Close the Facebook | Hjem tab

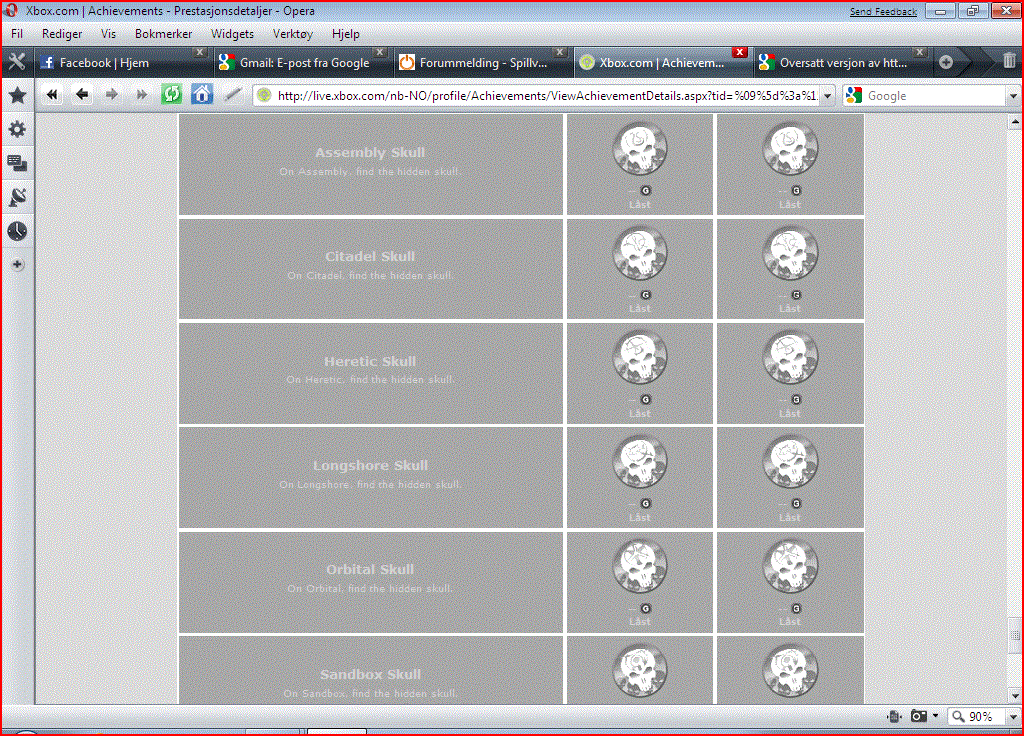pos(200,52)
